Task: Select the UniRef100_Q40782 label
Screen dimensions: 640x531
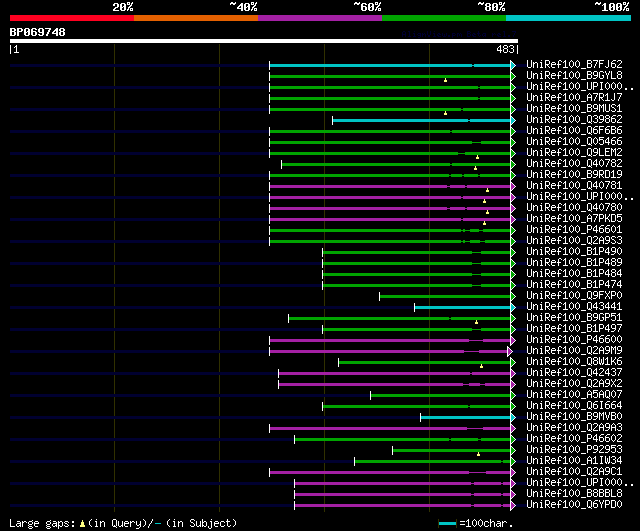Action: [574, 164]
